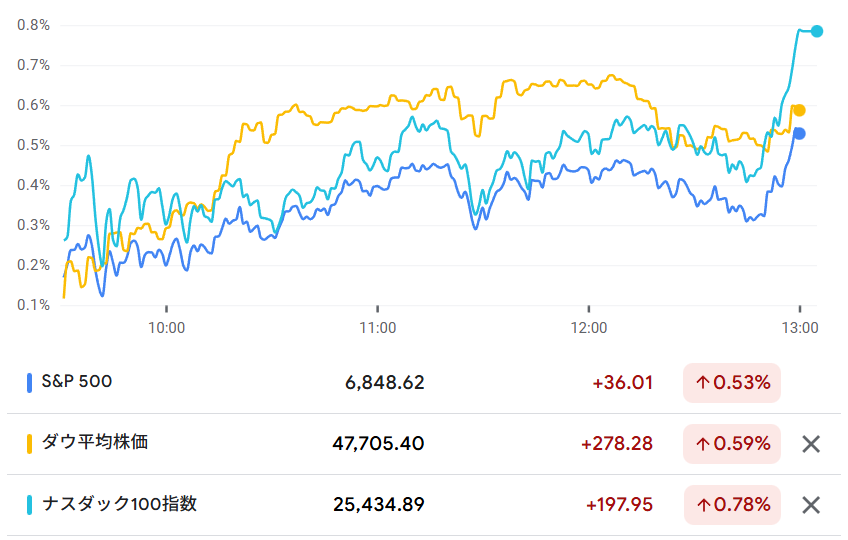The height and width of the screenshot is (540, 848).
Task: Click the 0.59% up-arrow badge for Dow
Action: coord(732,444)
